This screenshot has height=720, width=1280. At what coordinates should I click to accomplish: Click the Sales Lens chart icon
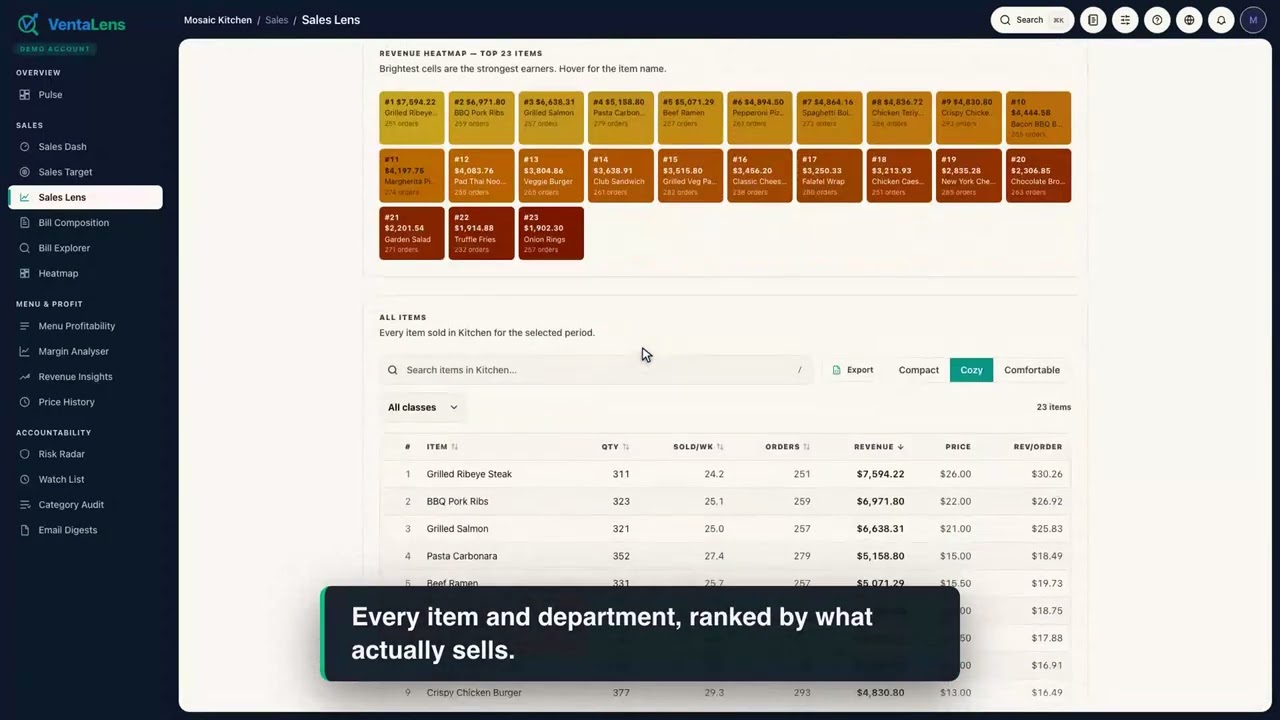(x=25, y=198)
